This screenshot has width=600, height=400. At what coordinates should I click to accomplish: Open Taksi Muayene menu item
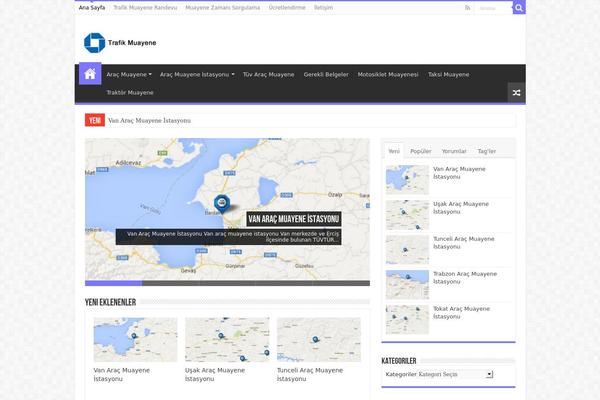(x=448, y=75)
